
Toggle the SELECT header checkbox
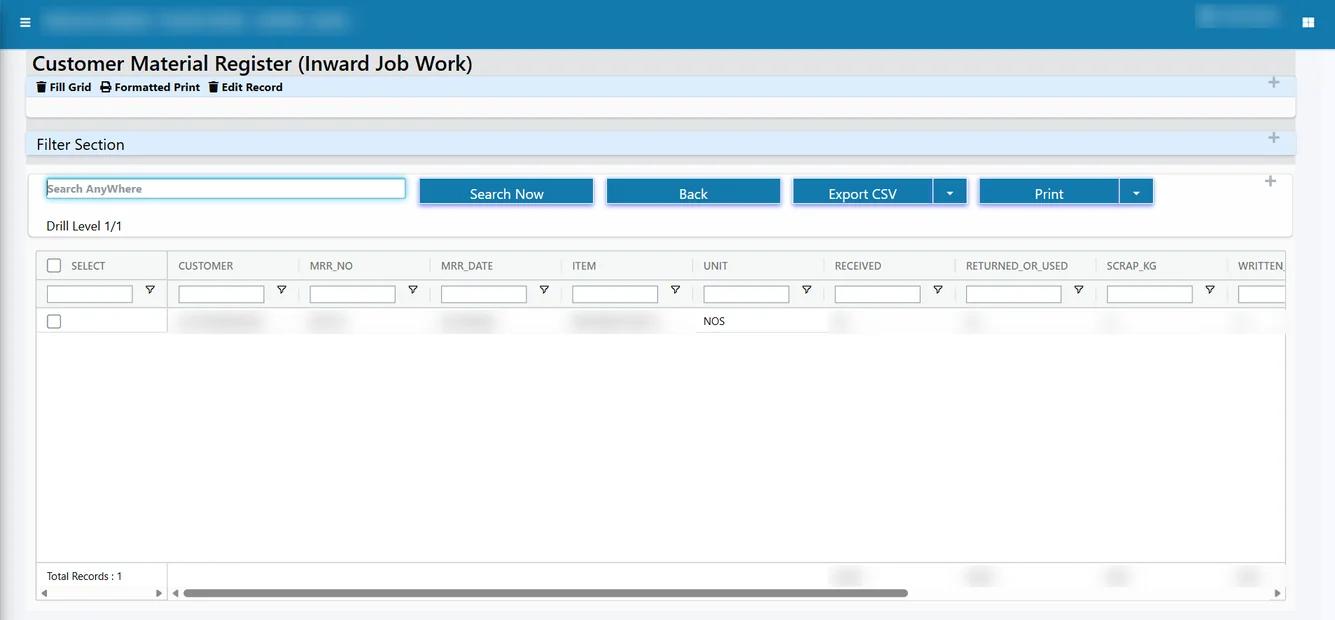click(x=54, y=266)
